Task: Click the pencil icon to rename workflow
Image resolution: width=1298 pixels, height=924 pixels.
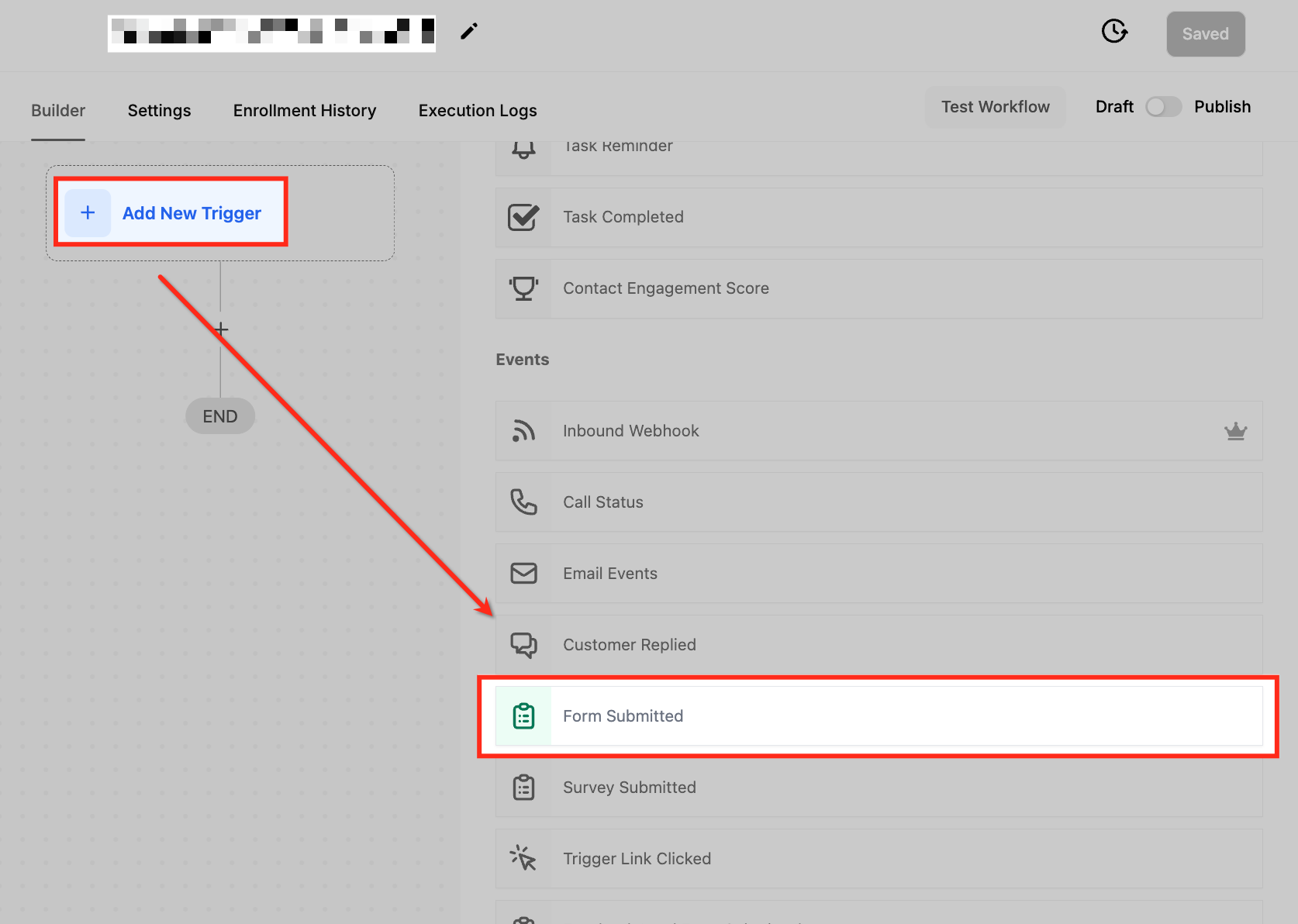Action: coord(468,30)
